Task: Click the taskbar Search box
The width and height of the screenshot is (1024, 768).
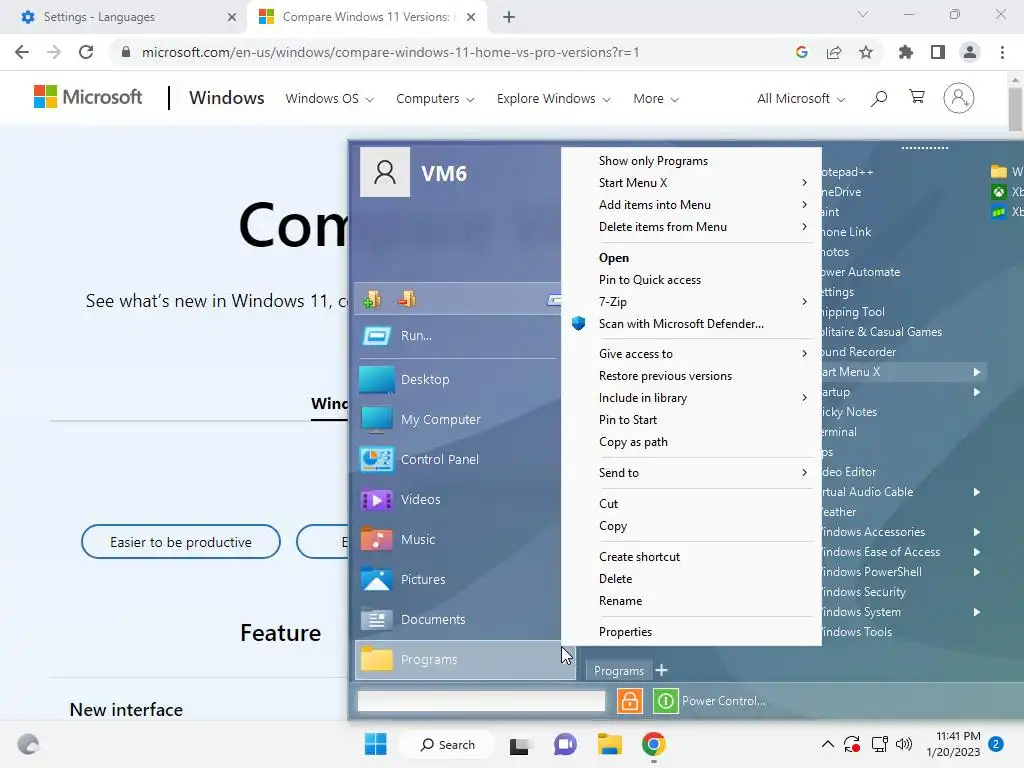Action: click(448, 744)
